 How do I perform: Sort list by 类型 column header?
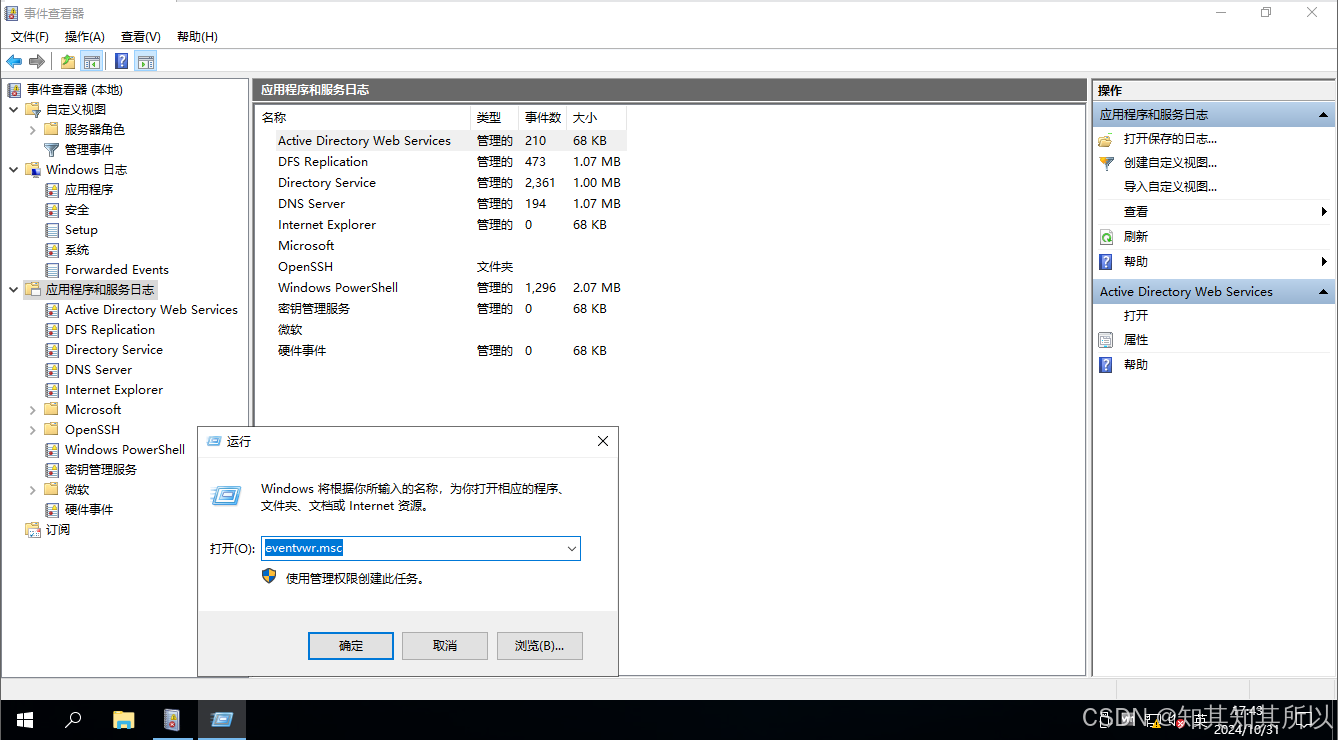[495, 117]
